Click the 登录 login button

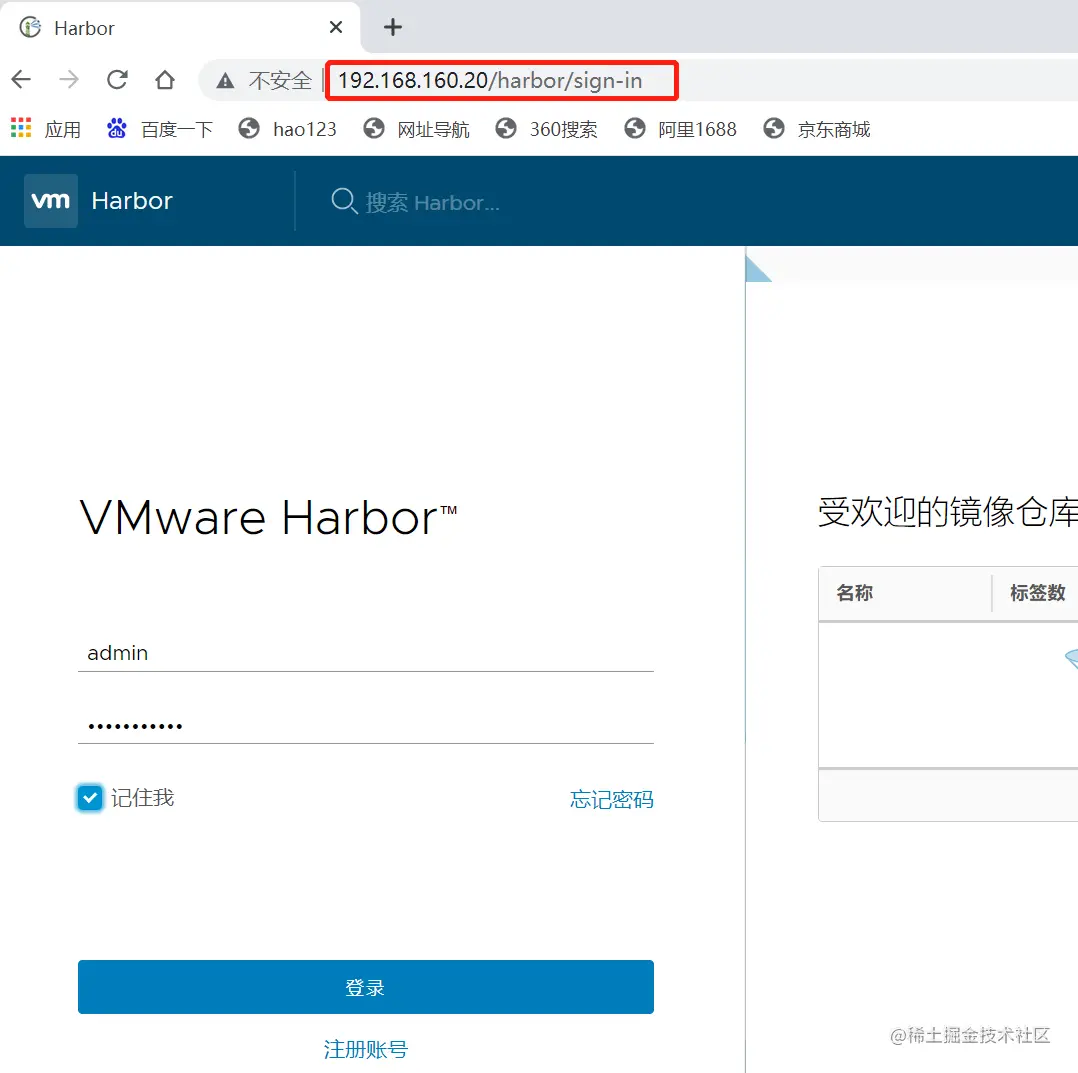point(366,987)
